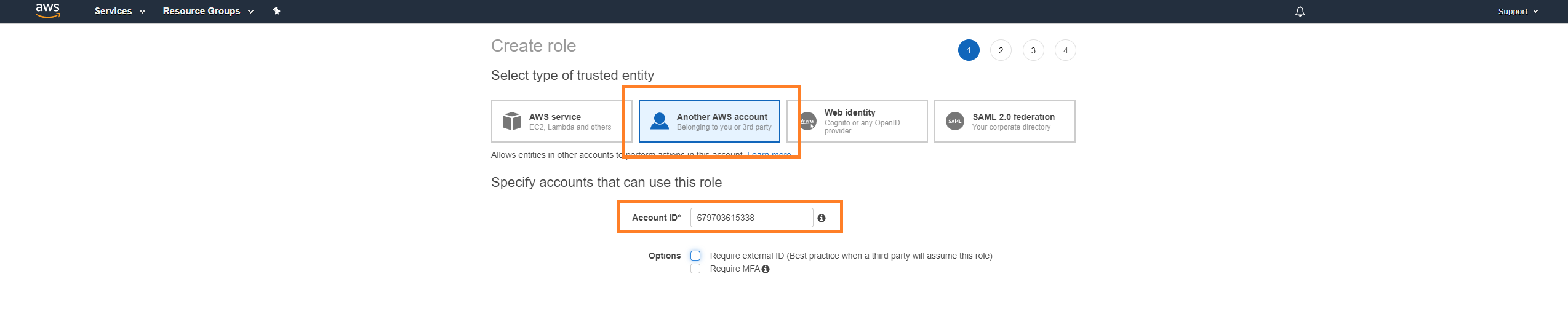
Task: Select step 4 in the wizard
Action: tap(1065, 50)
